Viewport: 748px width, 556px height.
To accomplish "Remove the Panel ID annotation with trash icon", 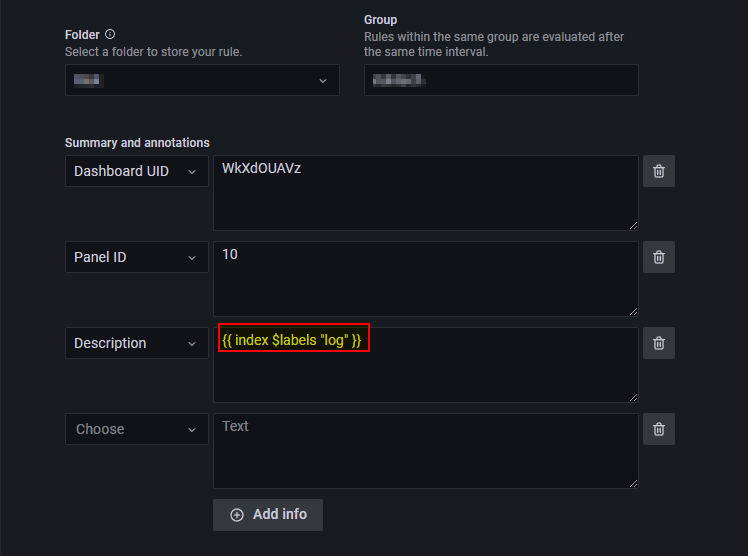I will [x=658, y=257].
